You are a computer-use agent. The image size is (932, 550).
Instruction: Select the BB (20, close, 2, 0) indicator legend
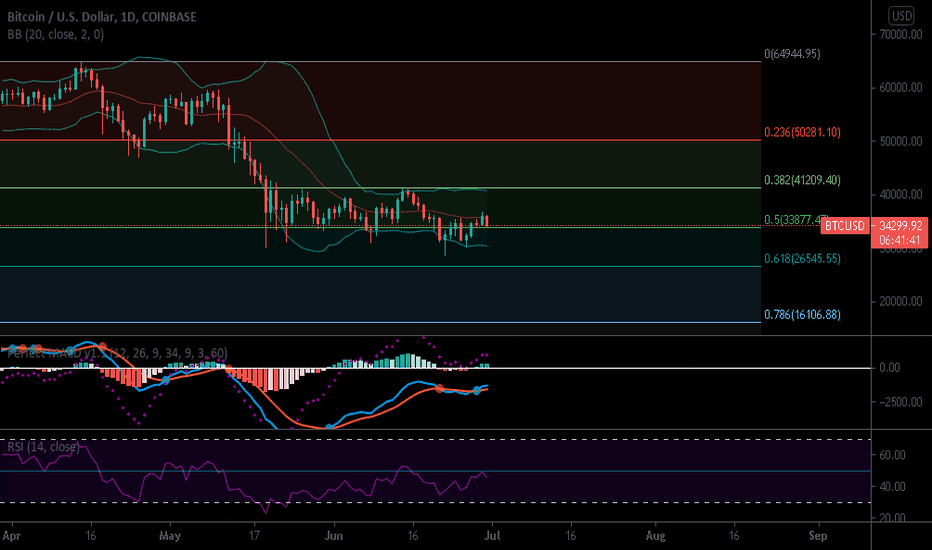(56, 34)
